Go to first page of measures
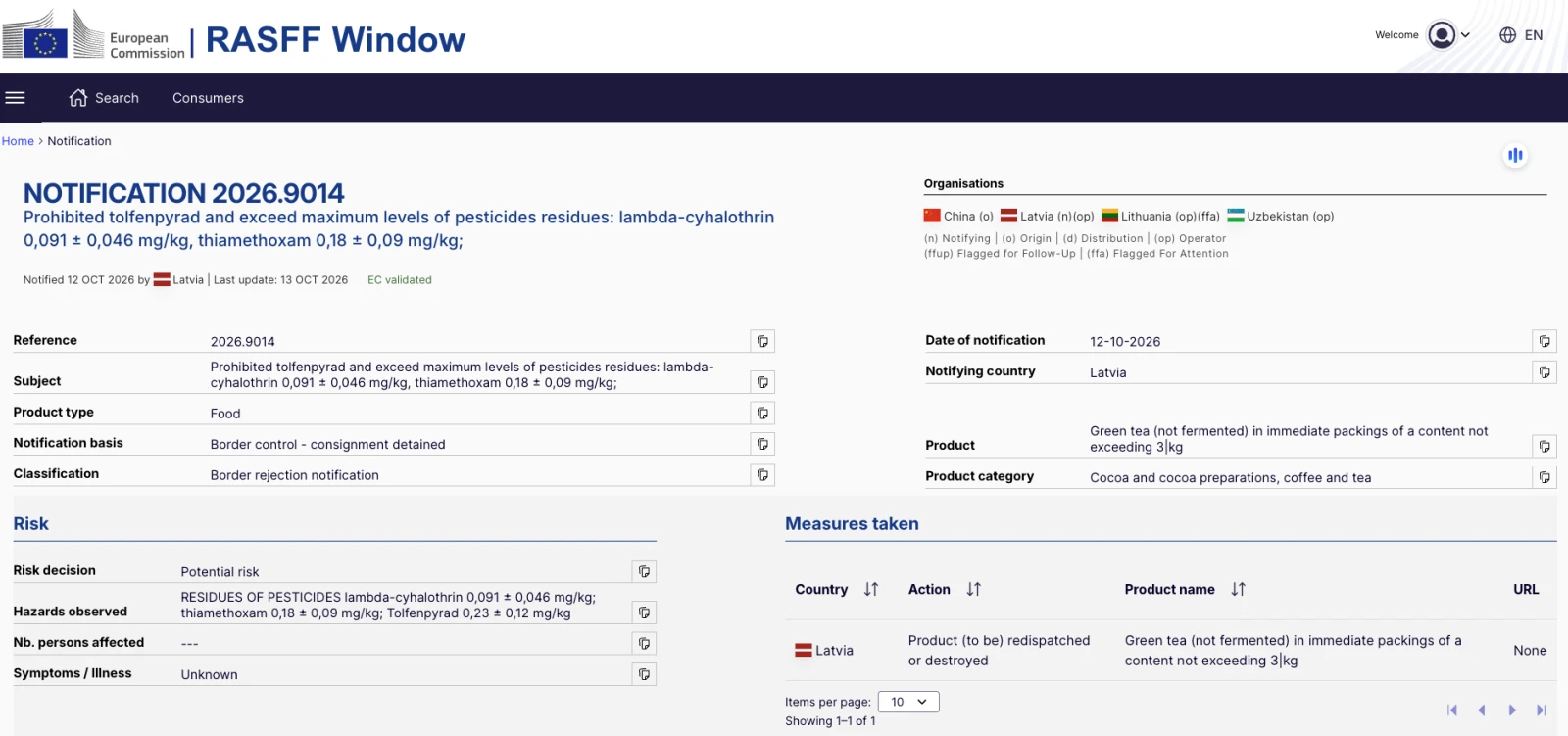Image resolution: width=1568 pixels, height=736 pixels. coord(1452,710)
